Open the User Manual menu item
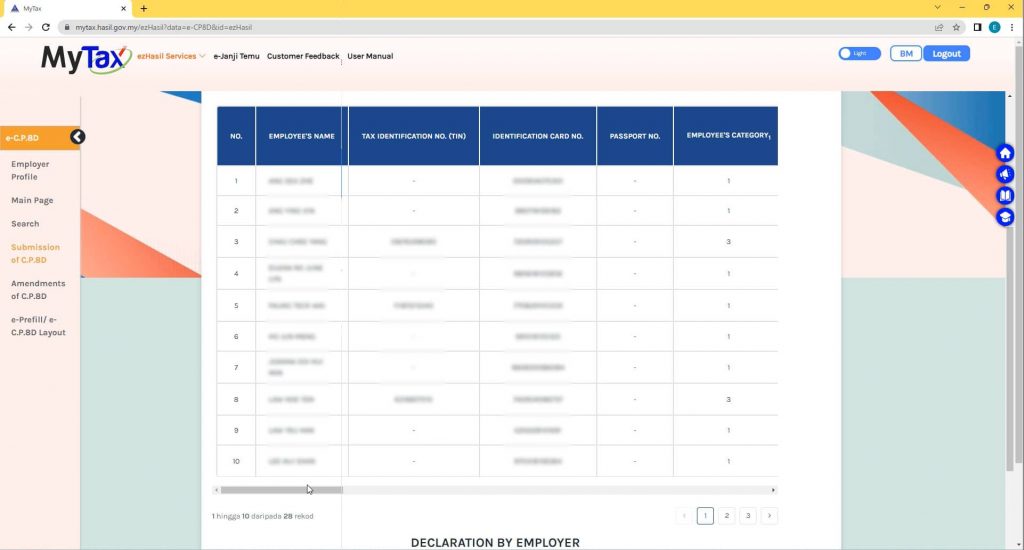Image resolution: width=1024 pixels, height=550 pixels. pos(370,56)
